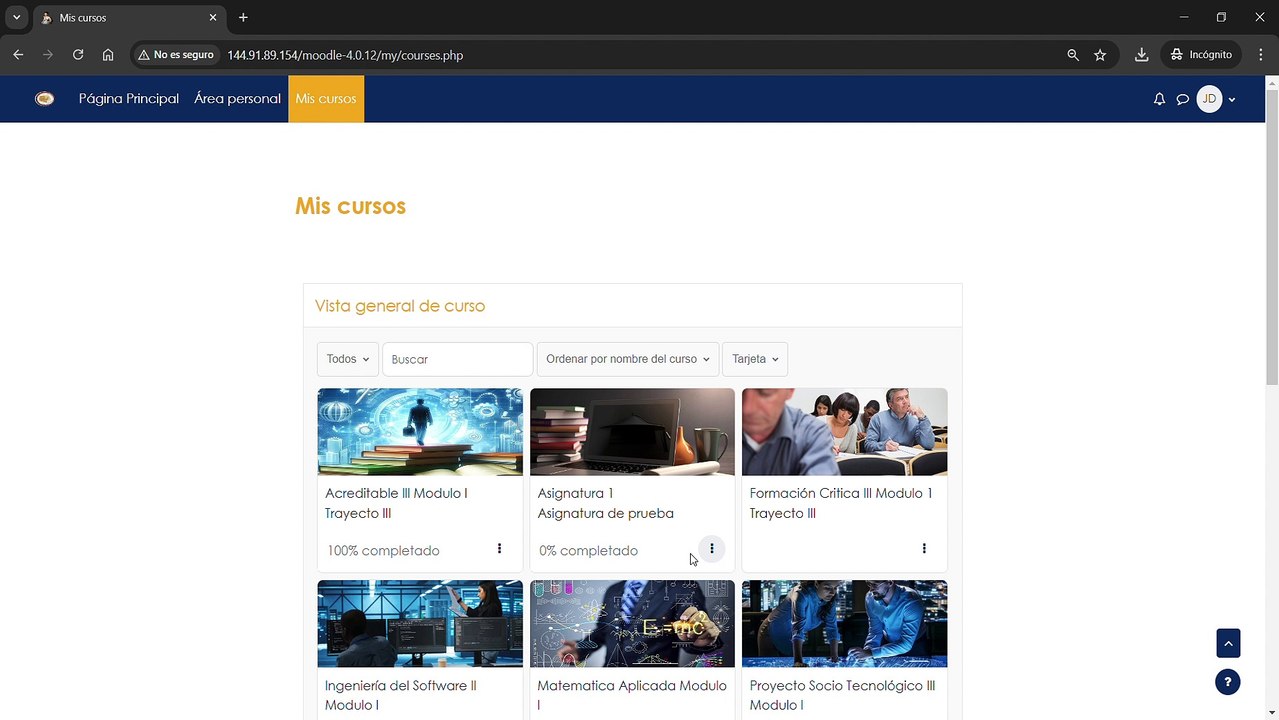This screenshot has width=1279, height=720.
Task: Click the '0% completado' progress text
Action: tap(588, 551)
